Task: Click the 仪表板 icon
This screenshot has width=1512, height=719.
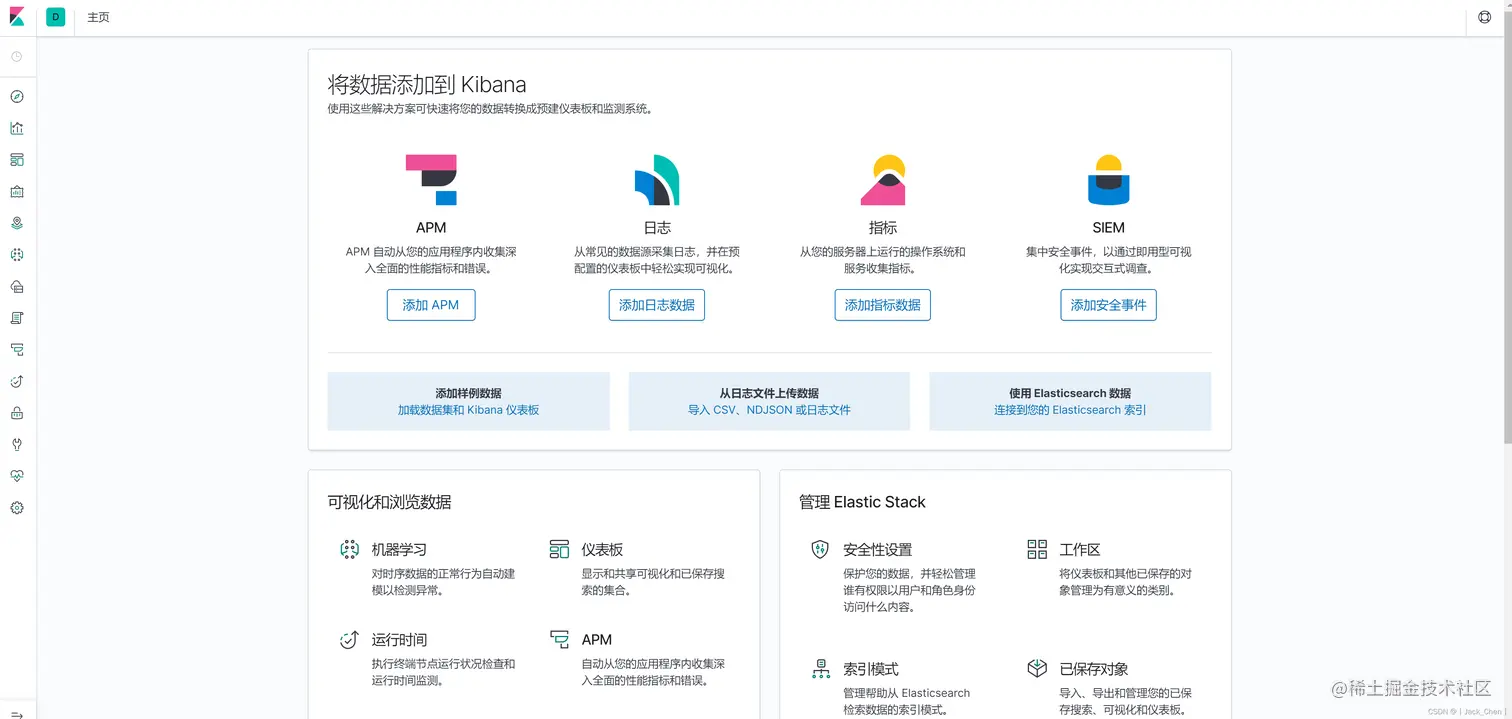Action: [x=559, y=549]
